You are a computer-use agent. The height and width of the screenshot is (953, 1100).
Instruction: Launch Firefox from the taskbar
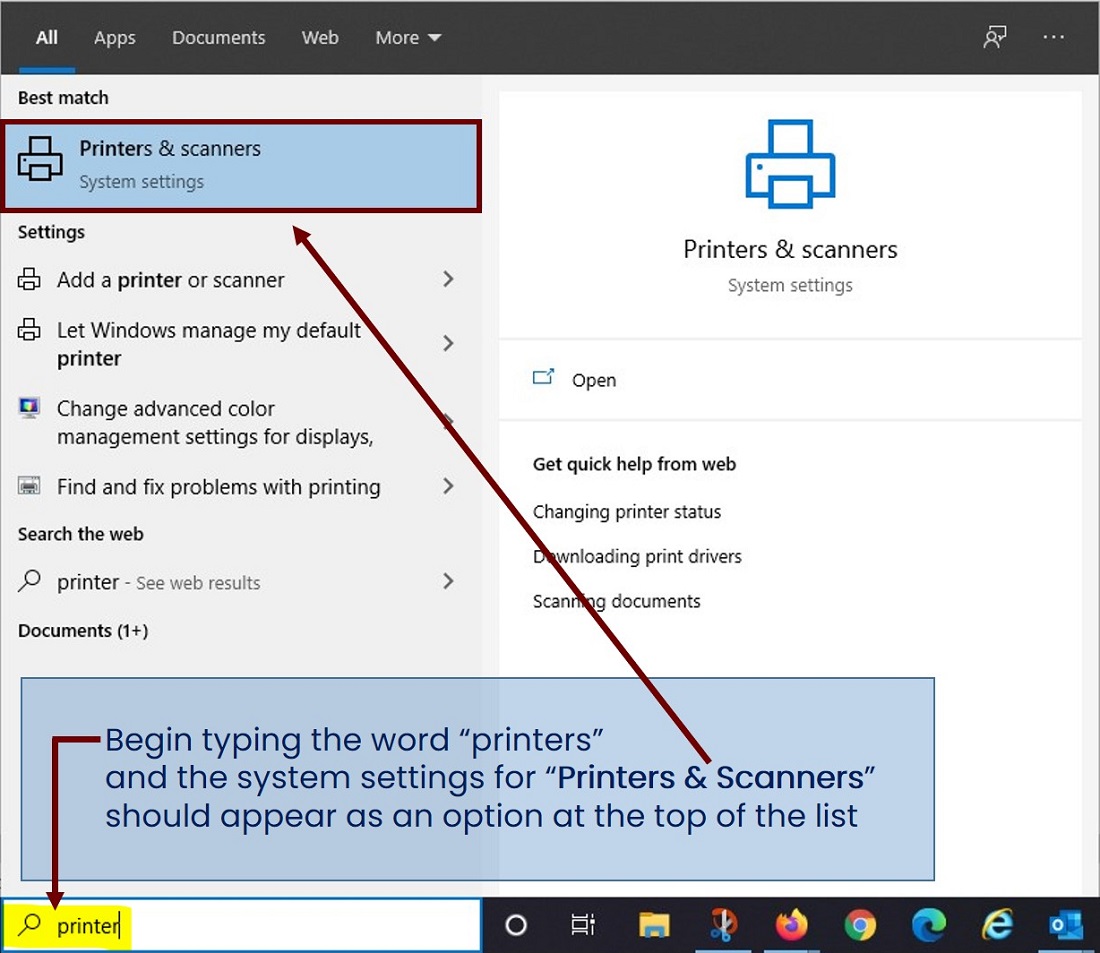coord(791,925)
